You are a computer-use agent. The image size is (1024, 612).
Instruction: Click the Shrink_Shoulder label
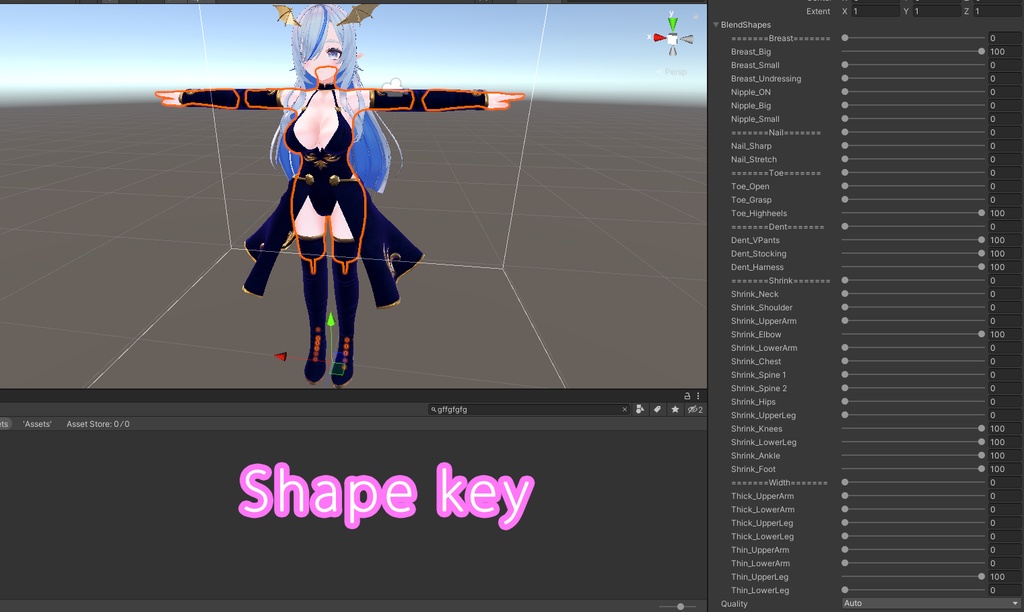761,308
